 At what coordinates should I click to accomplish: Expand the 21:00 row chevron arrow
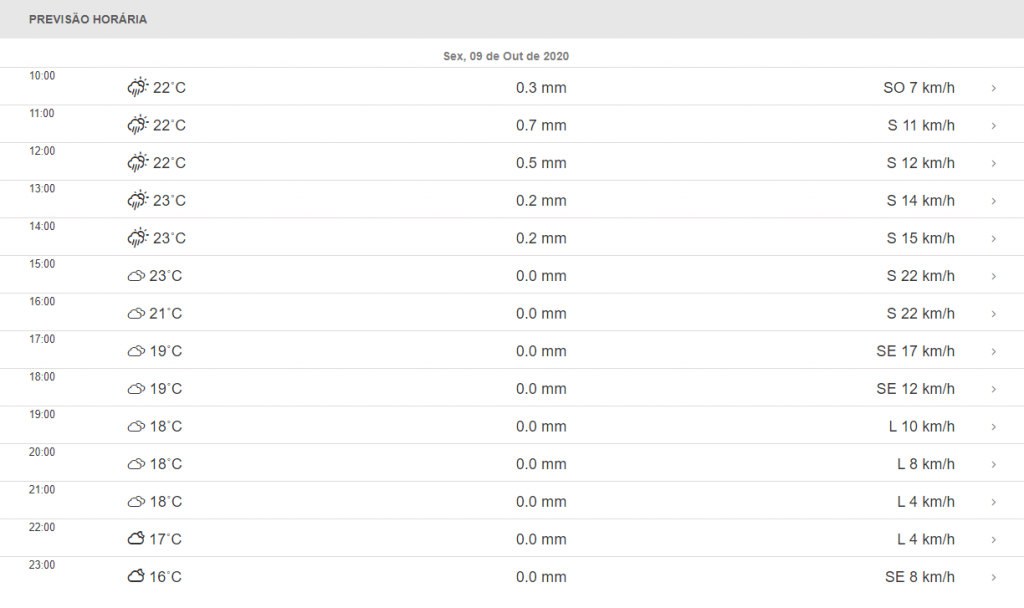[993, 502]
